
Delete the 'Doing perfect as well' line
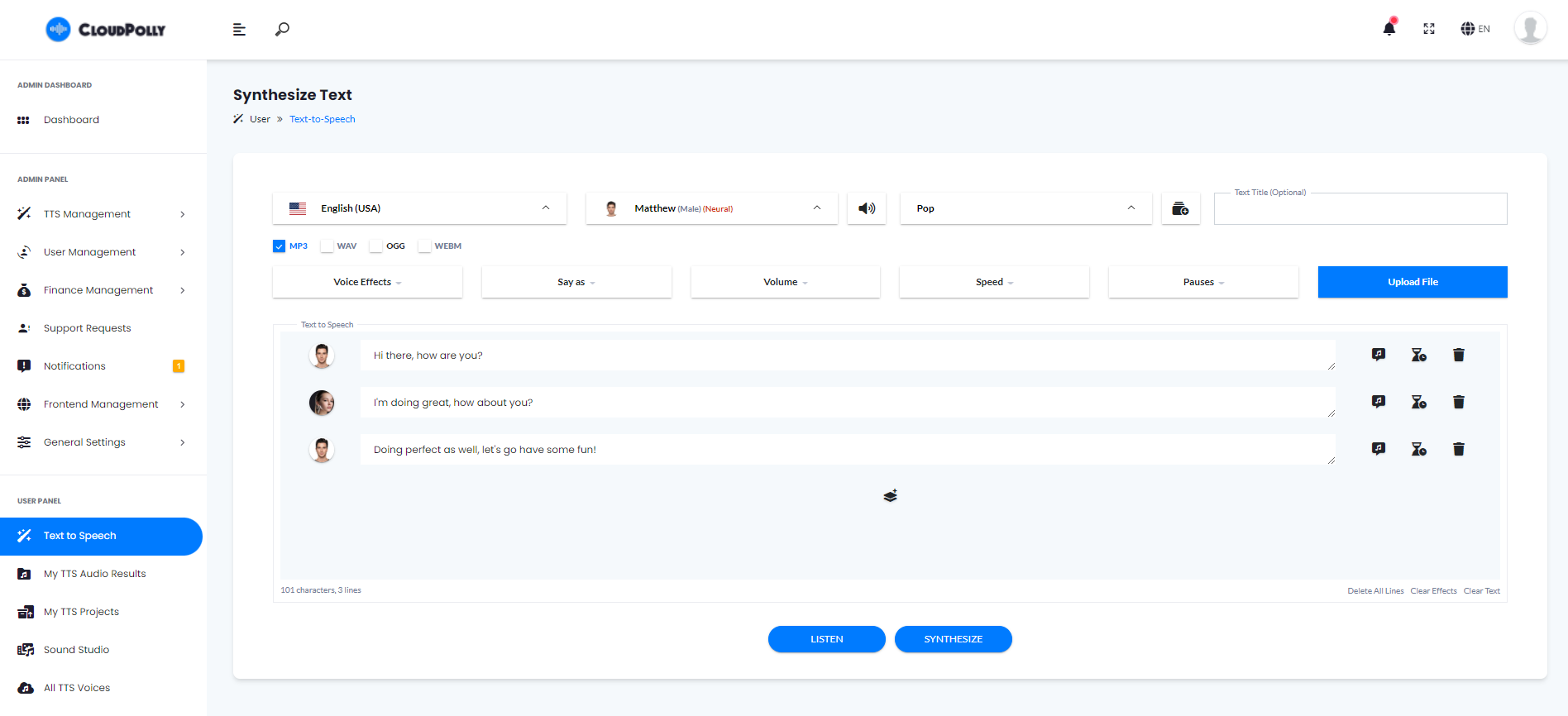(x=1459, y=449)
